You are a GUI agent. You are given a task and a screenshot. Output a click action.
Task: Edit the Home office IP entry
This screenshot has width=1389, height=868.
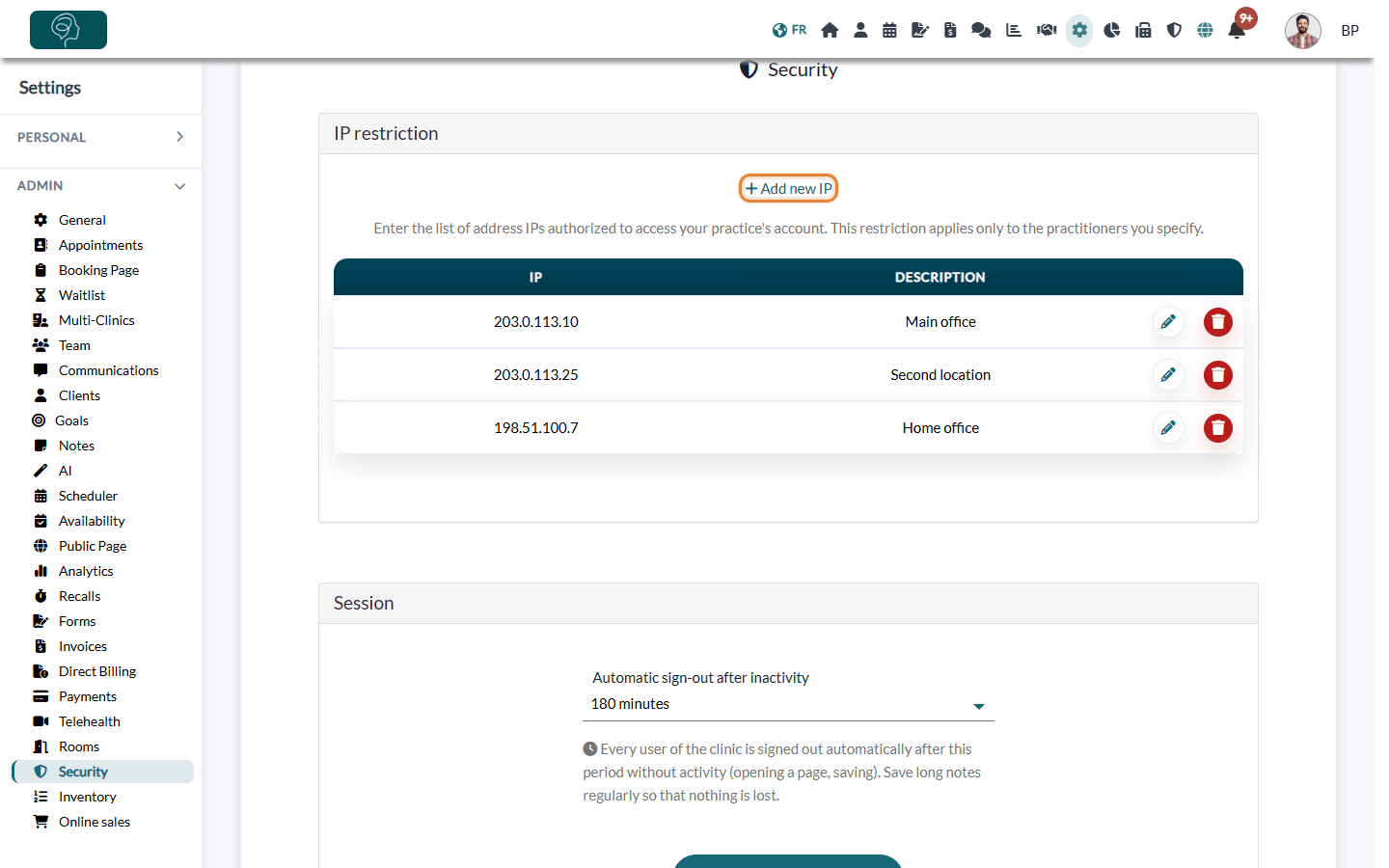(1168, 428)
